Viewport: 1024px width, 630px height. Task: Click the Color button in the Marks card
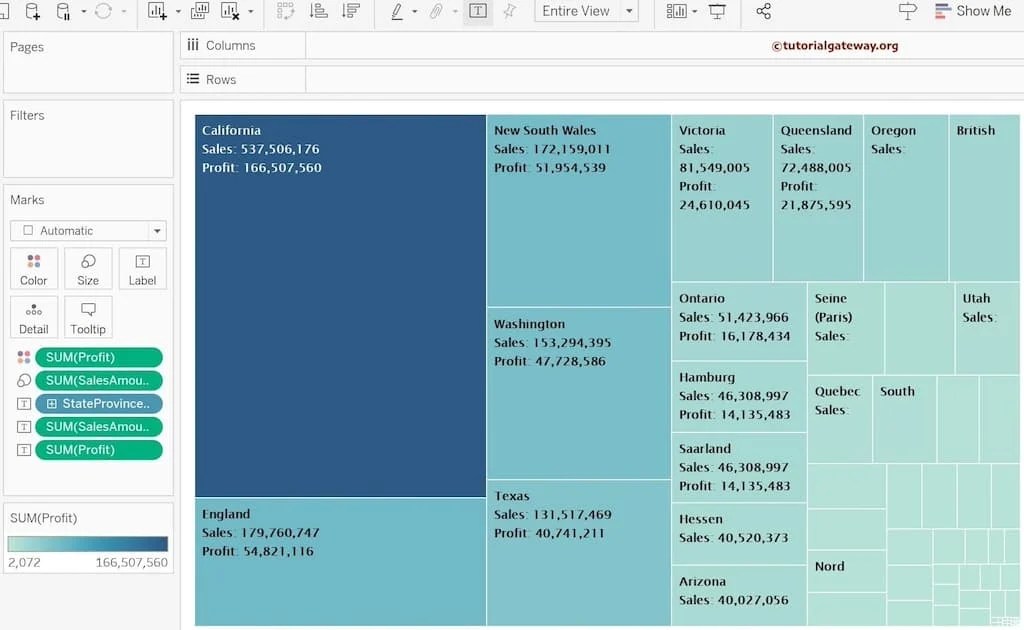point(33,268)
